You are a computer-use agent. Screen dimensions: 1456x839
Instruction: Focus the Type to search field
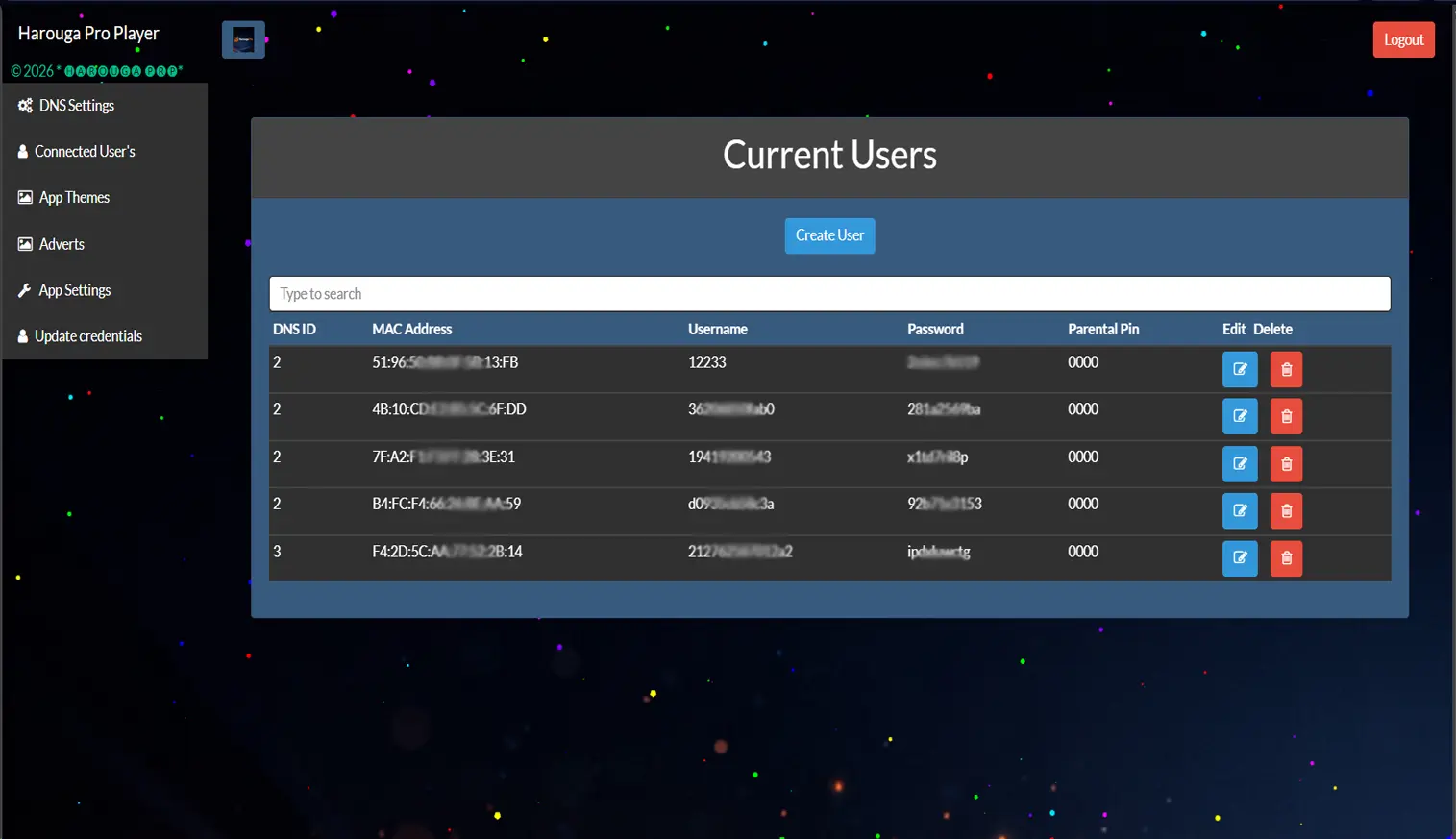(829, 294)
